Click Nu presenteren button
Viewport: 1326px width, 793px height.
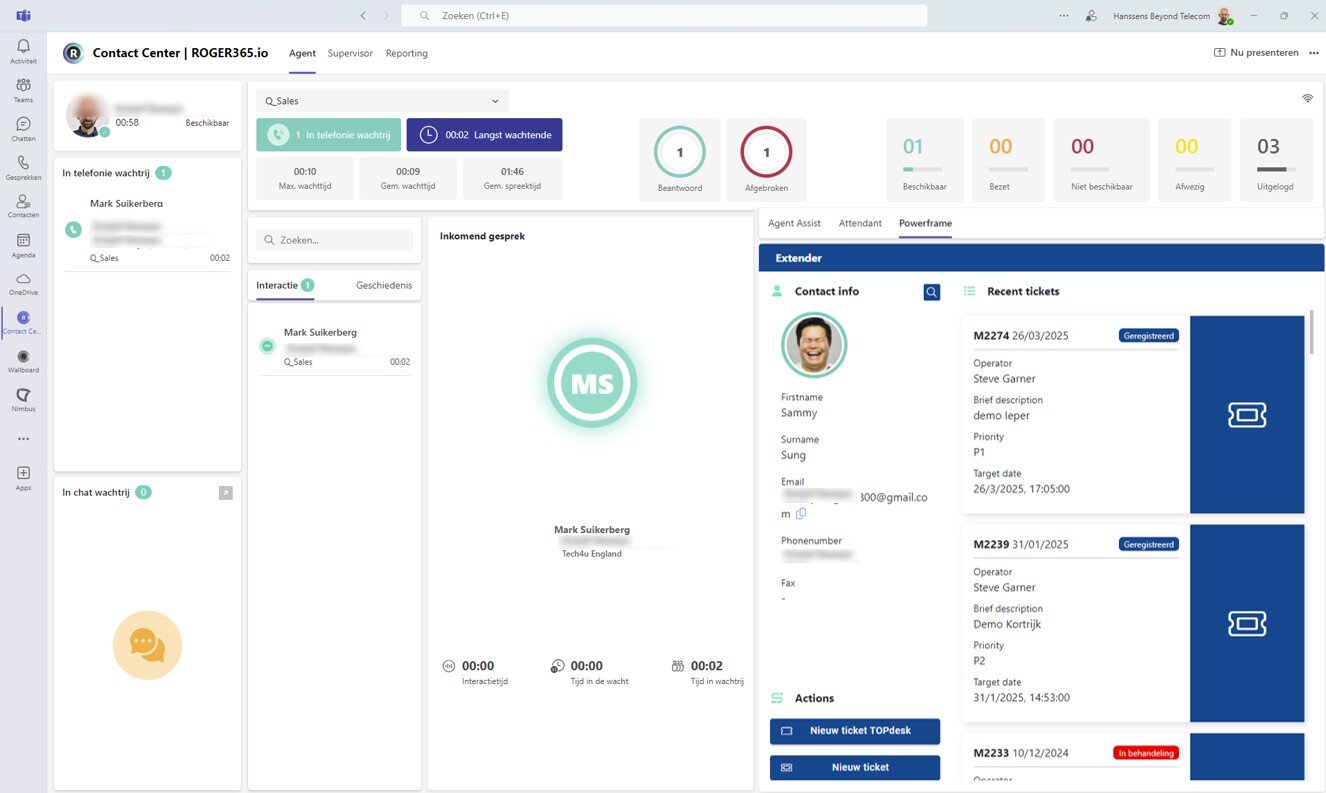click(x=1256, y=53)
